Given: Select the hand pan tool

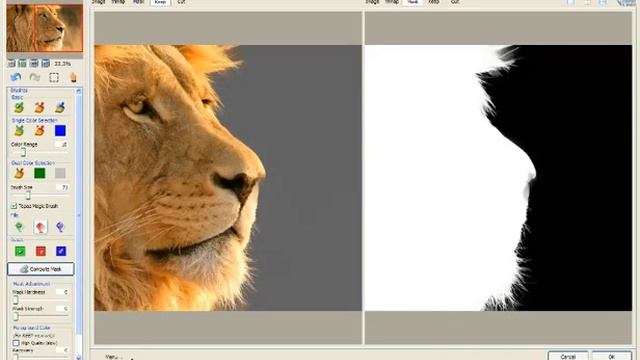Looking at the screenshot, I should (73, 77).
